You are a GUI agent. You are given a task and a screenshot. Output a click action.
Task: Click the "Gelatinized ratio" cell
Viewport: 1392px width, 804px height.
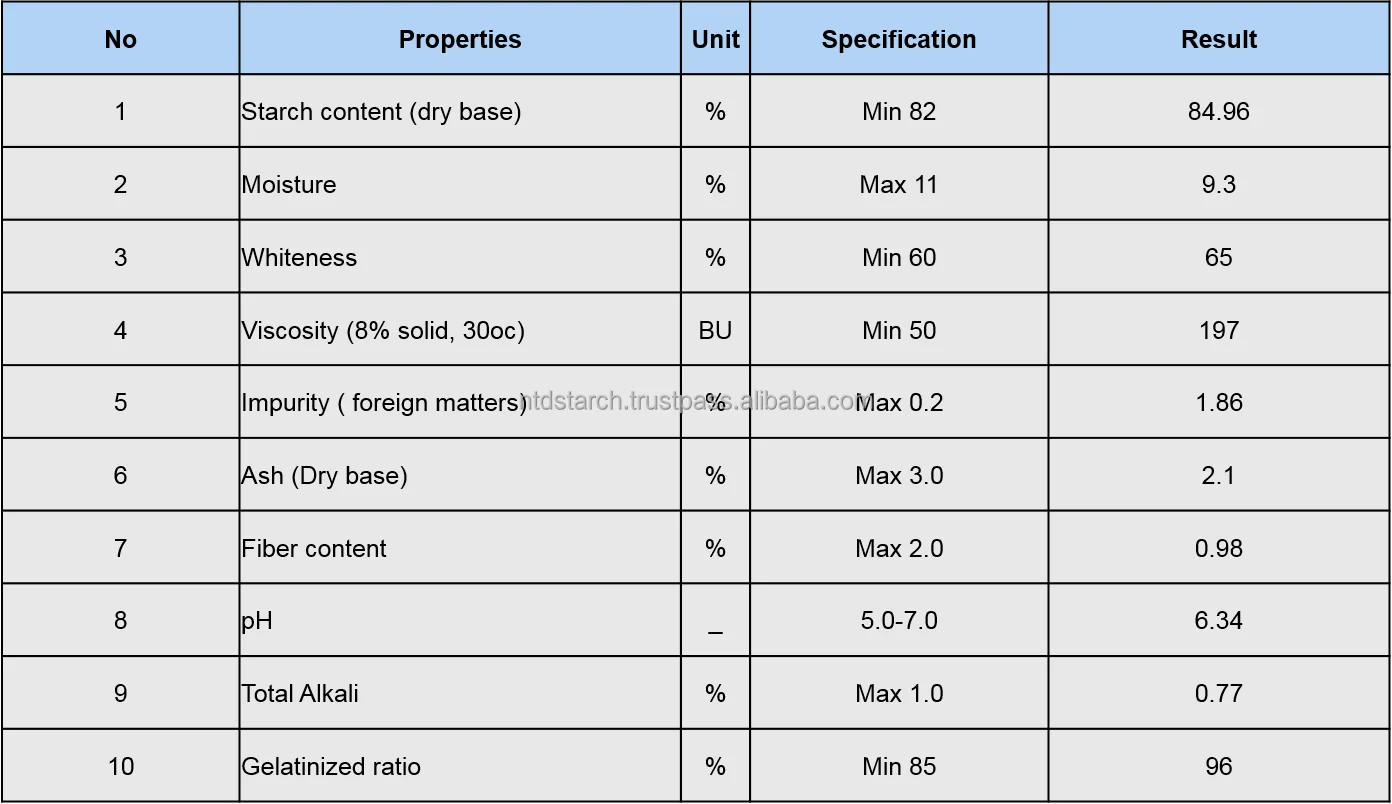331,767
